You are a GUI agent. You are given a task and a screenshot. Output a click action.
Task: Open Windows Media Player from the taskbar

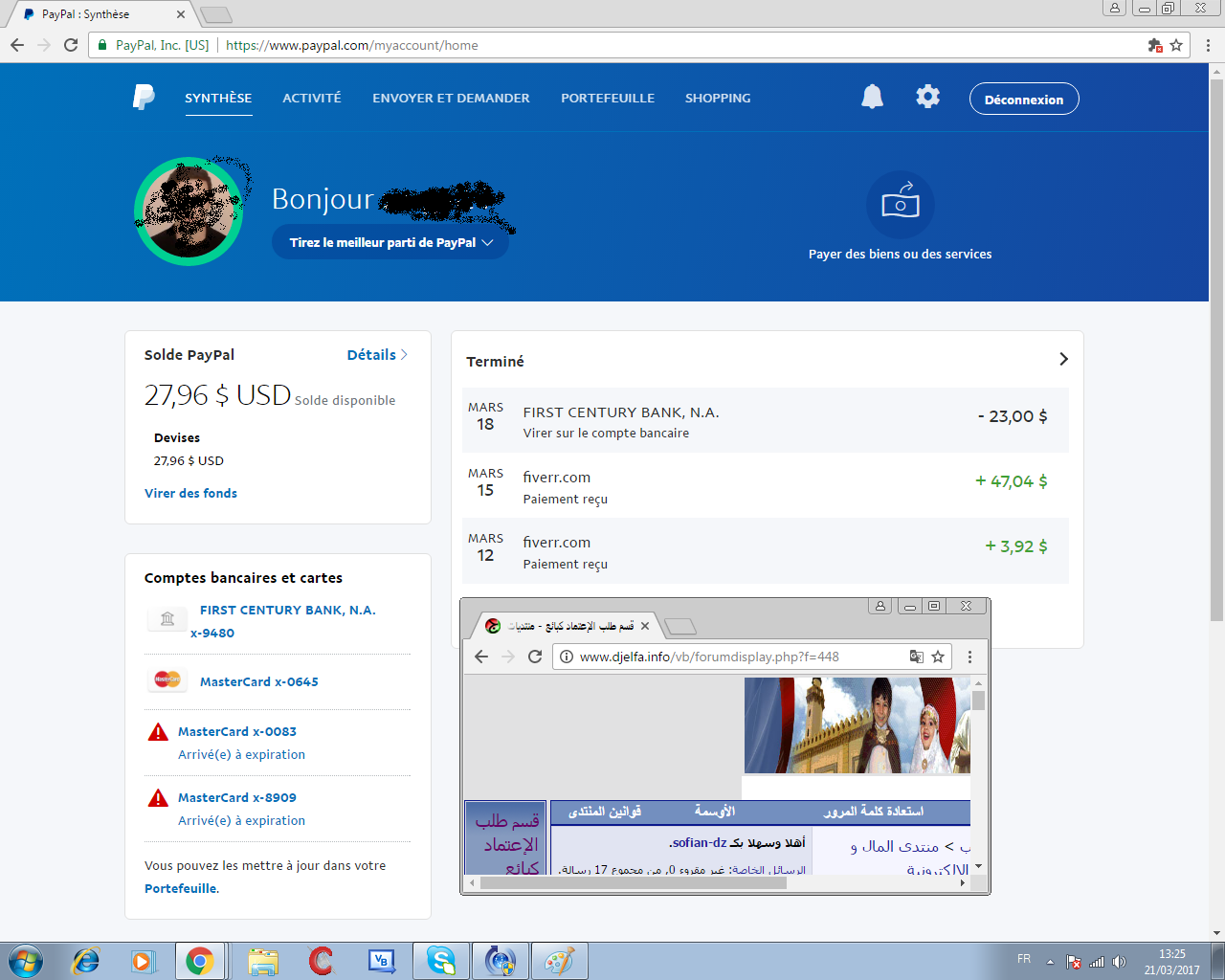143,961
